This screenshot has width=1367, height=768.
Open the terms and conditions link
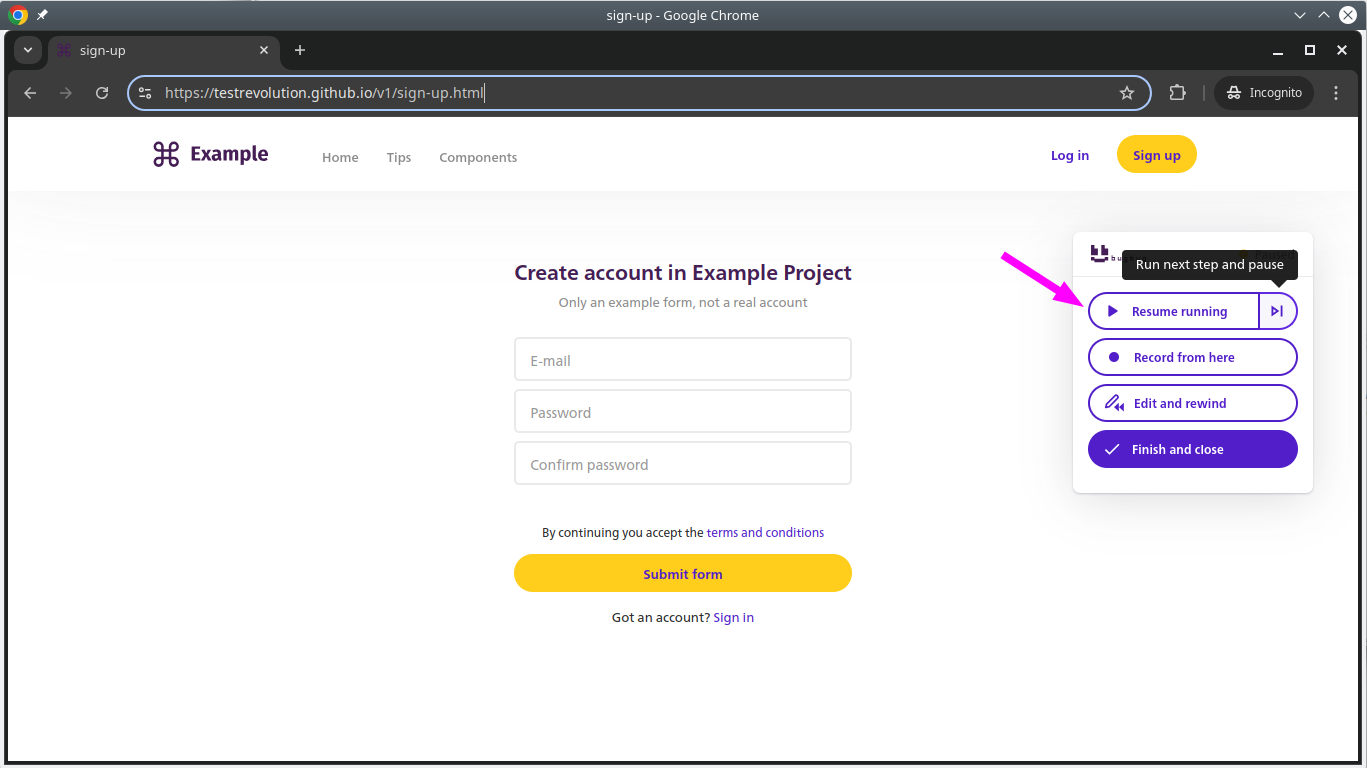tap(765, 533)
